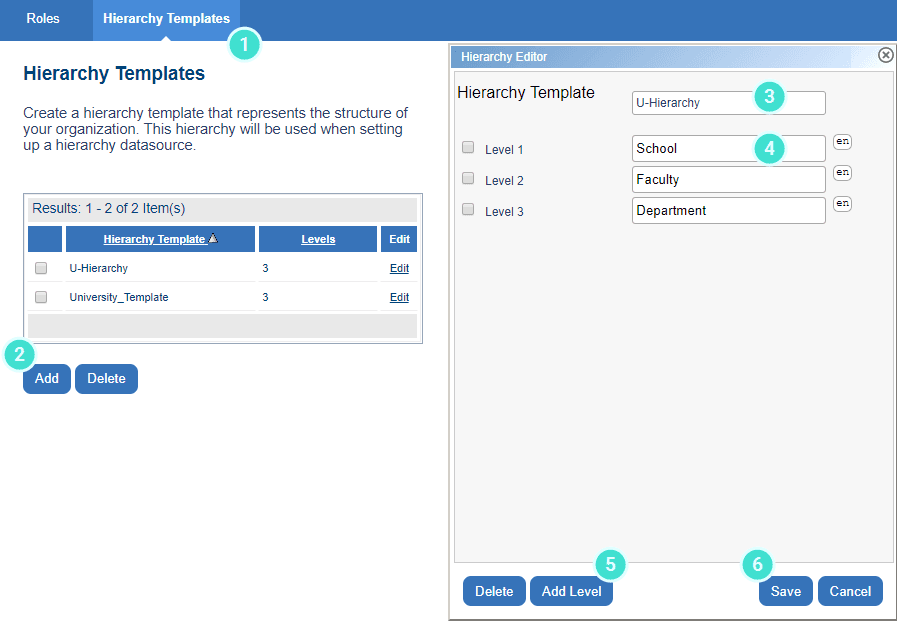Click the Add button below the results table

point(46,378)
